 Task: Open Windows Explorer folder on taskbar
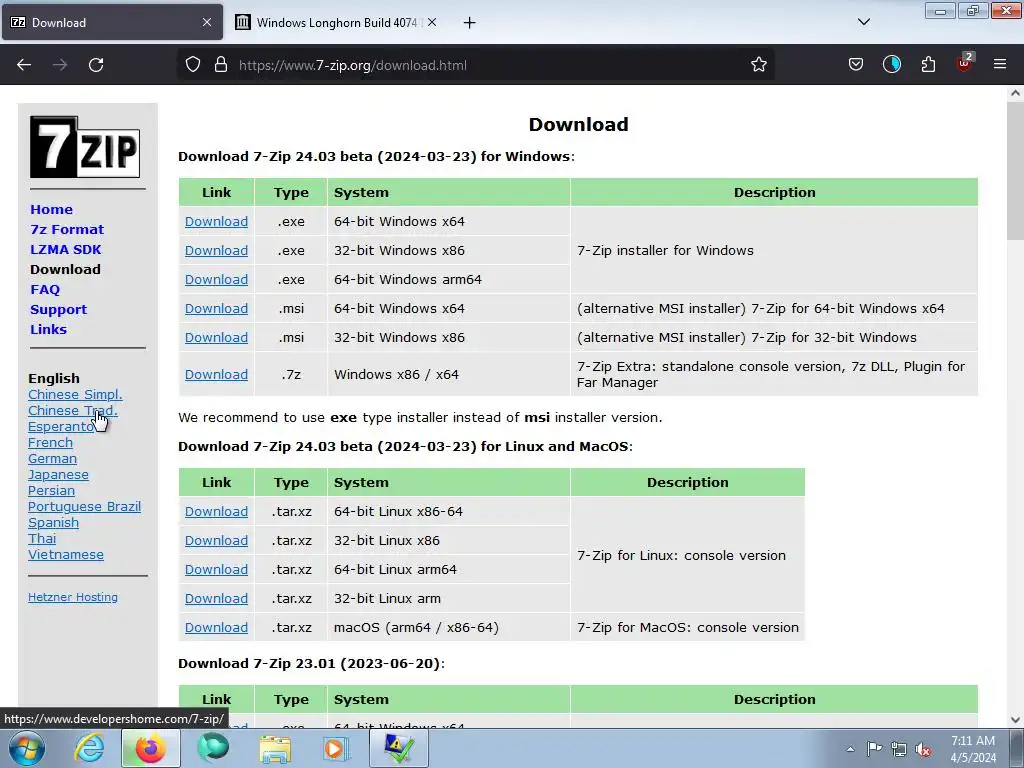tap(275, 748)
